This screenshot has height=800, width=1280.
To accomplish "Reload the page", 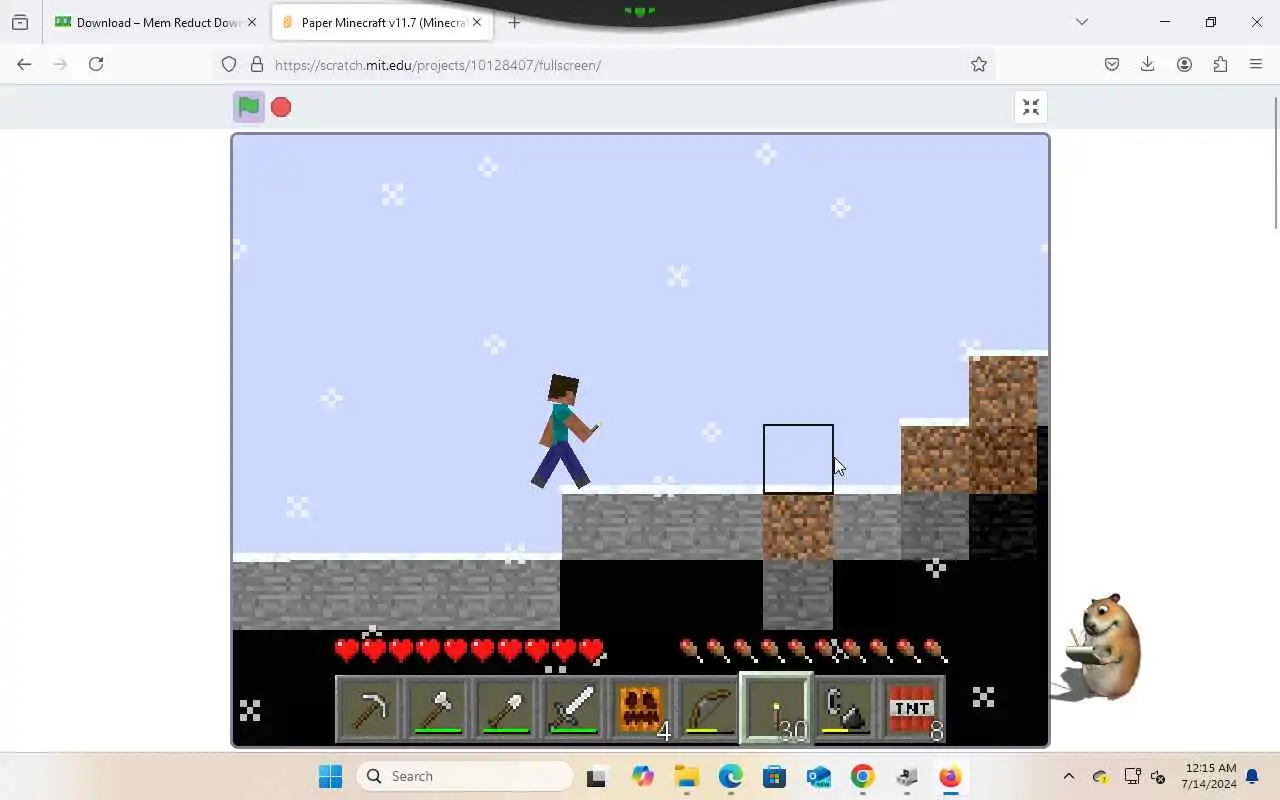I will [x=96, y=64].
